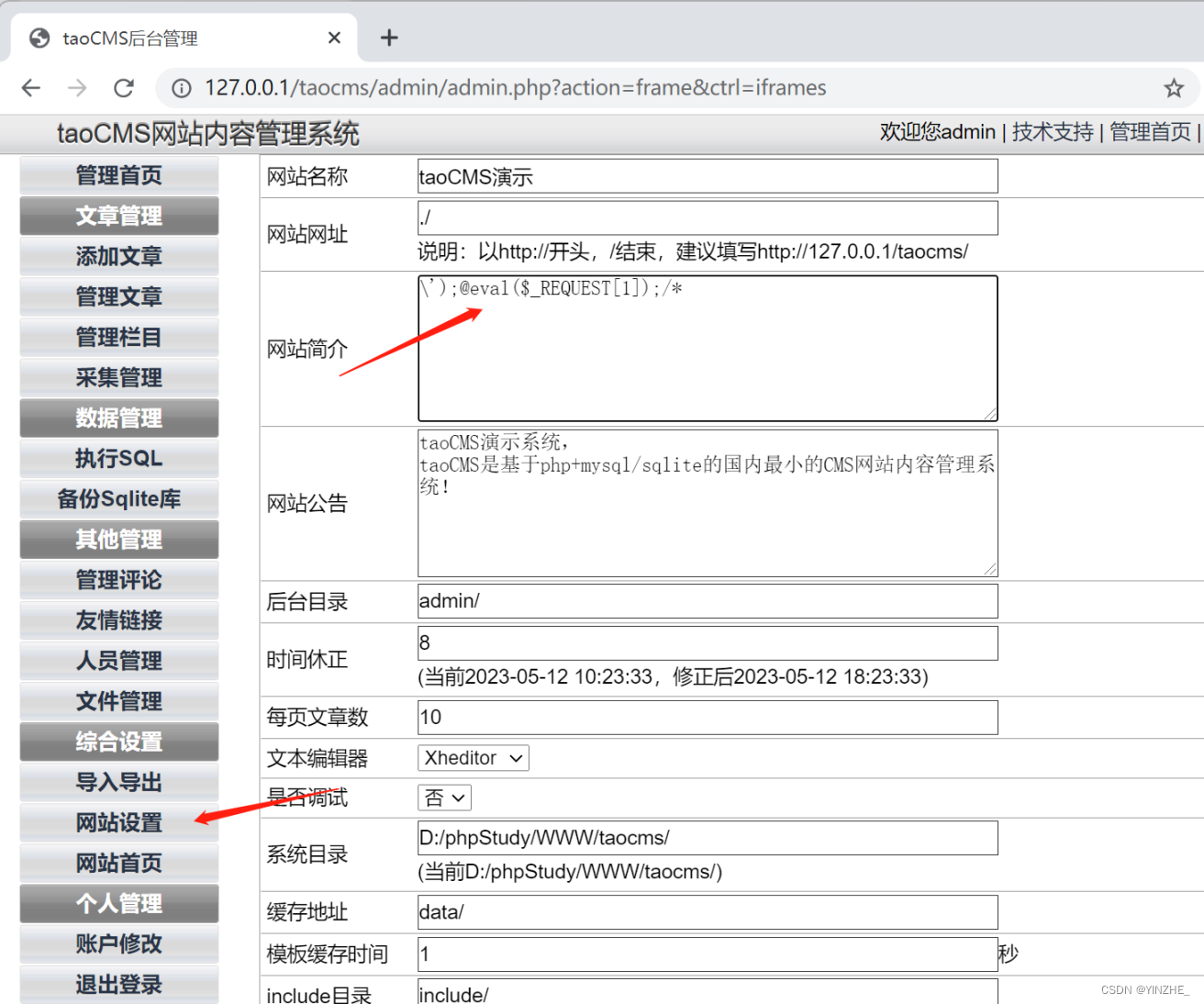
Task: Reload the page with refresh icon
Action: [124, 88]
